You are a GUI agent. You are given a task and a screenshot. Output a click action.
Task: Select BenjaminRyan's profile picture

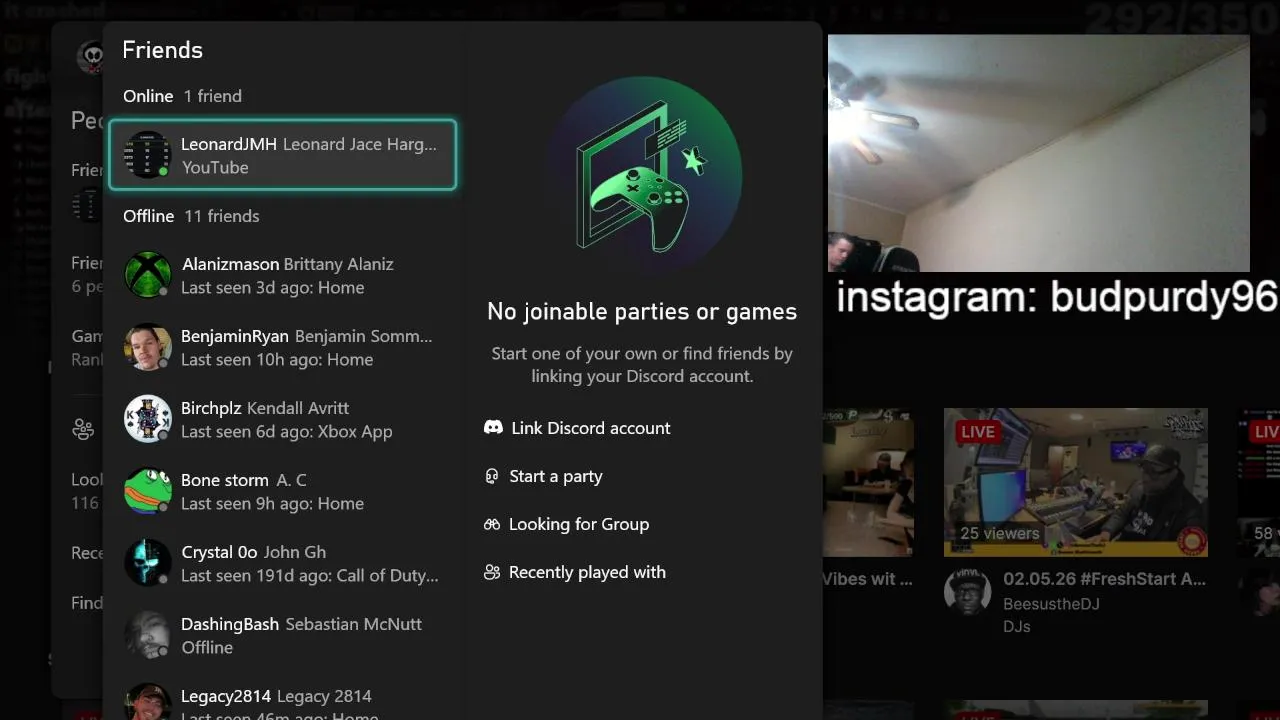(x=147, y=347)
